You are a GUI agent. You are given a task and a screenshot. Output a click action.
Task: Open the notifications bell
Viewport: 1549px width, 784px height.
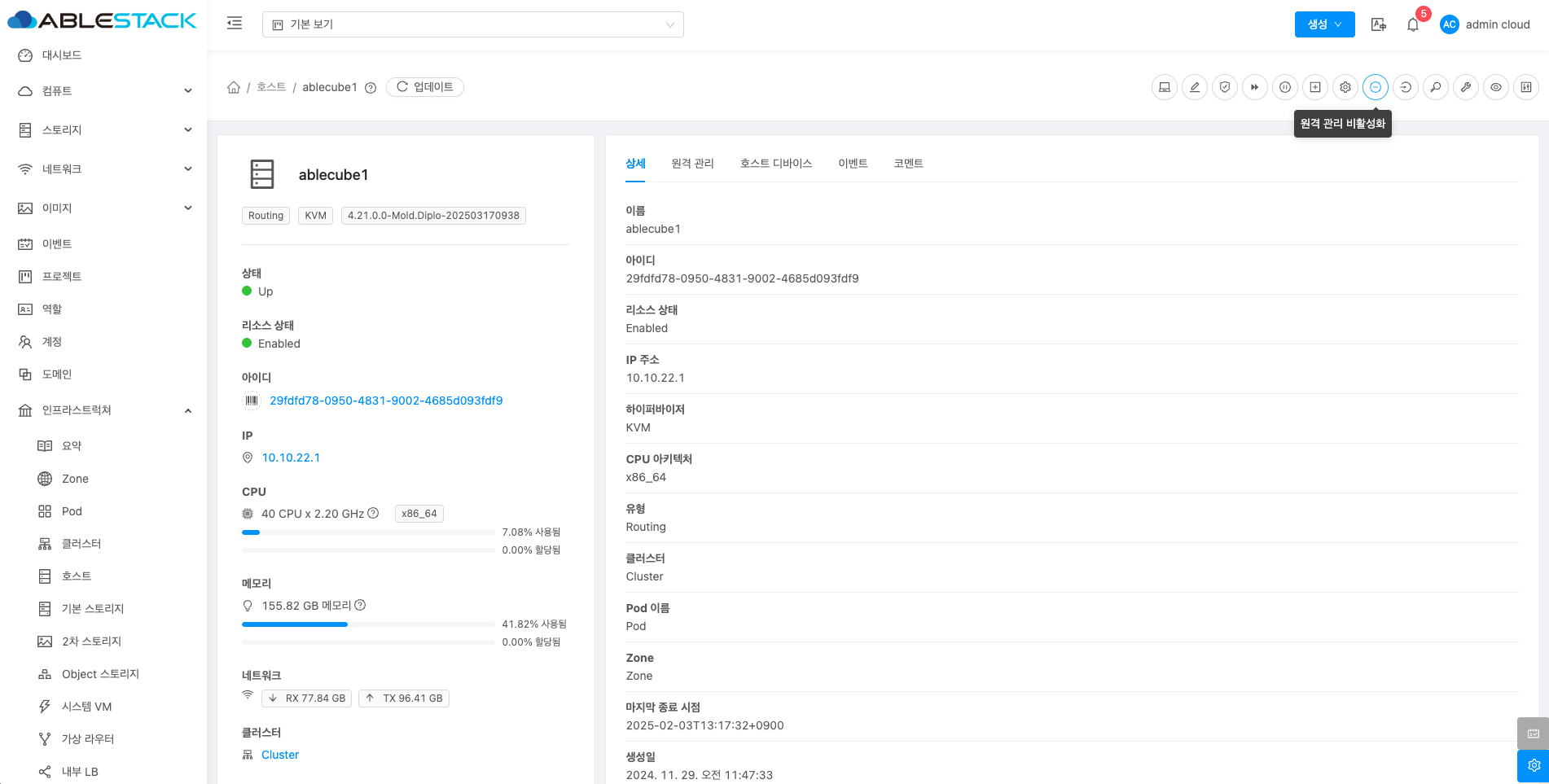[x=1413, y=24]
